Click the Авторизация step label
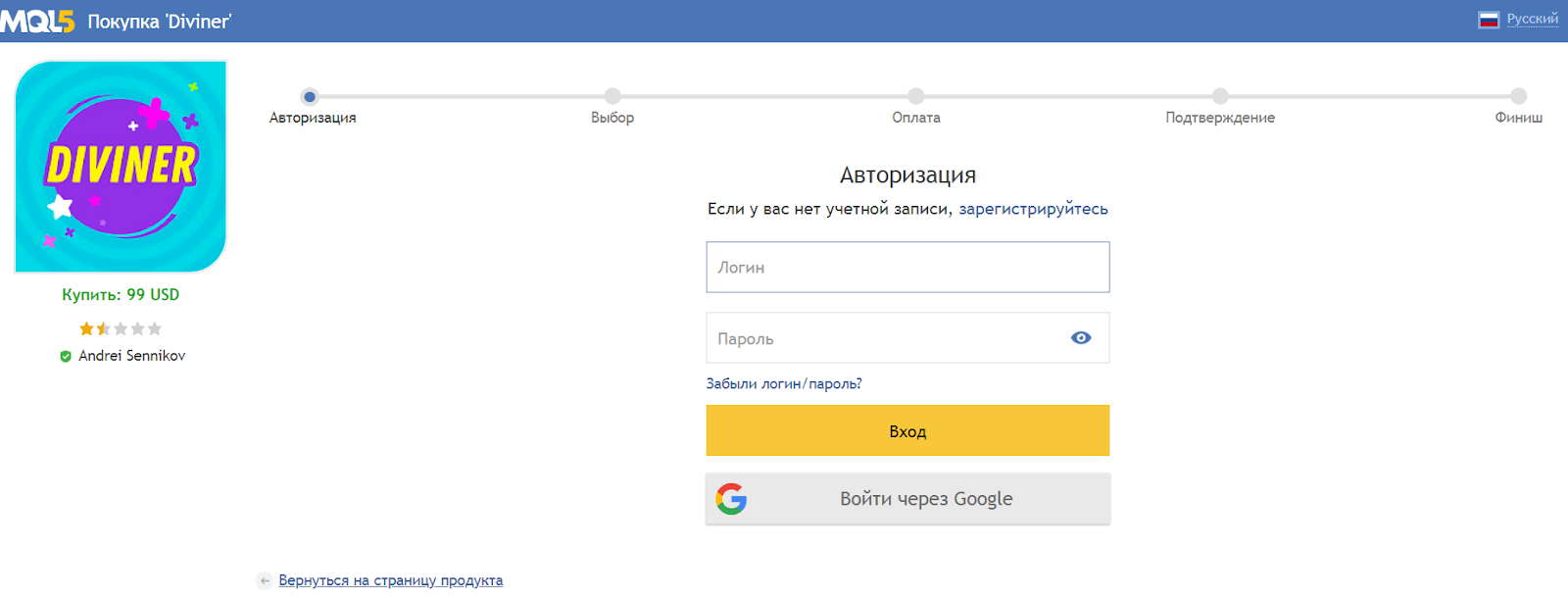Screen dimensions: 1568x598 tap(313, 118)
